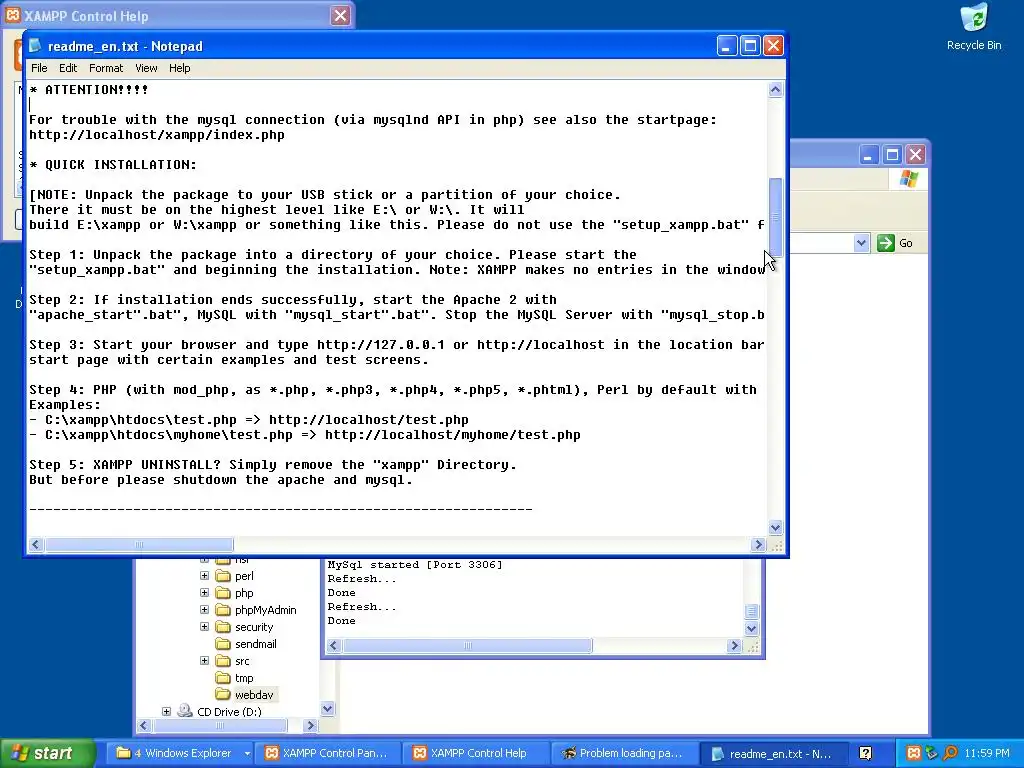Click the http://localhost/xampp/index.php text line
The image size is (1024, 768).
157,135
